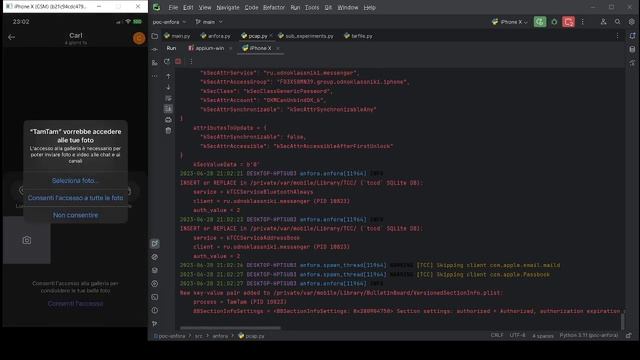This screenshot has width=640, height=360.
Task: Open the Git menu
Action: click(x=328, y=7)
